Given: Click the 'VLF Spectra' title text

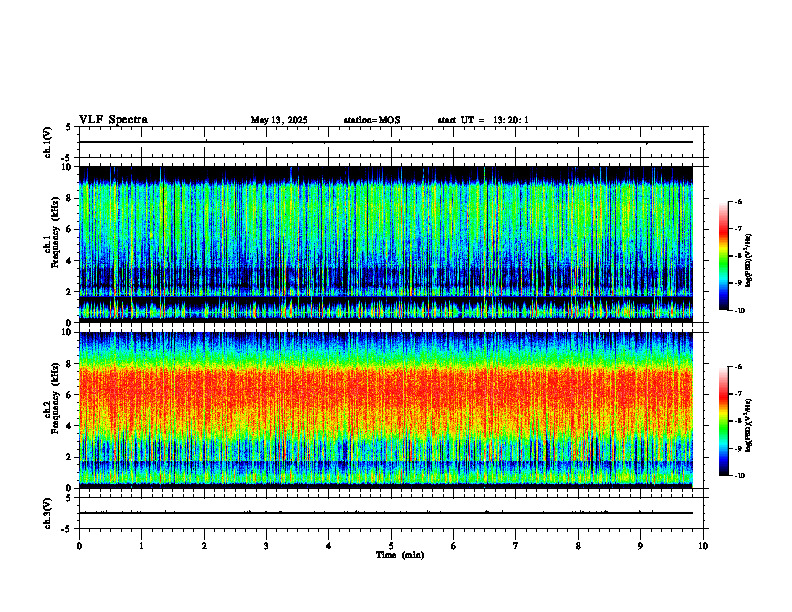Looking at the screenshot, I should (113, 120).
